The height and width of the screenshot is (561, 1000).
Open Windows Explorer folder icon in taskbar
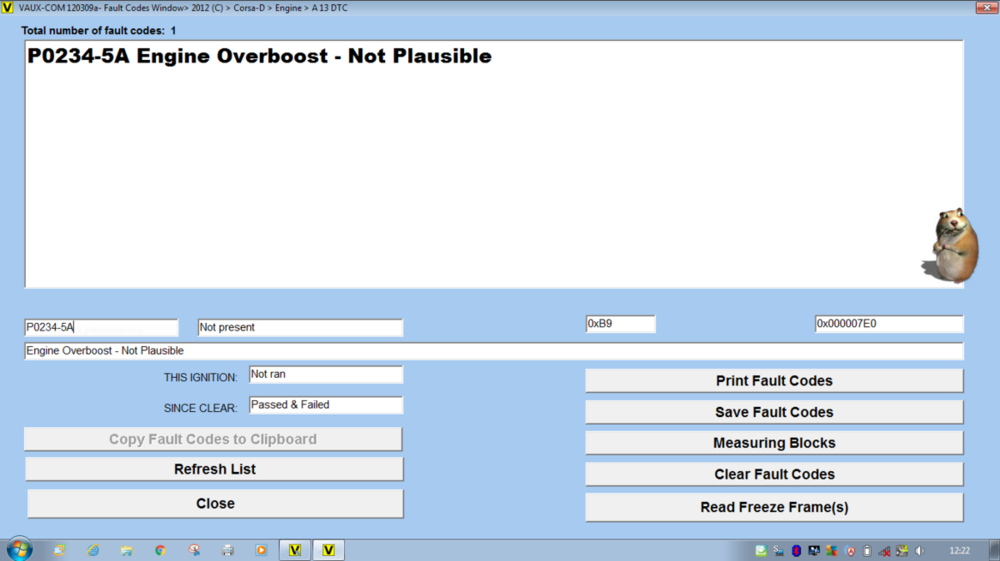click(x=127, y=550)
